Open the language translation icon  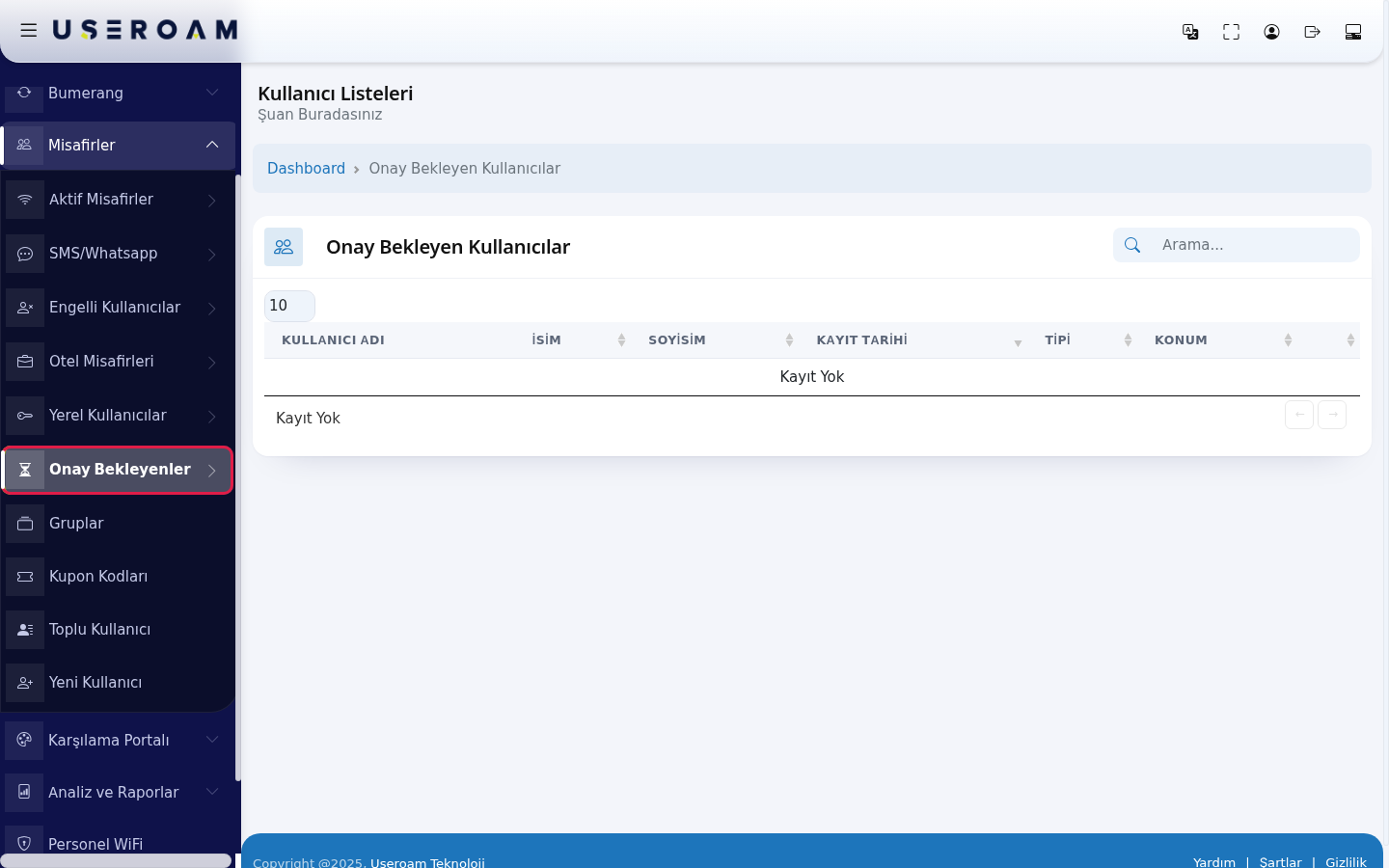(1191, 32)
